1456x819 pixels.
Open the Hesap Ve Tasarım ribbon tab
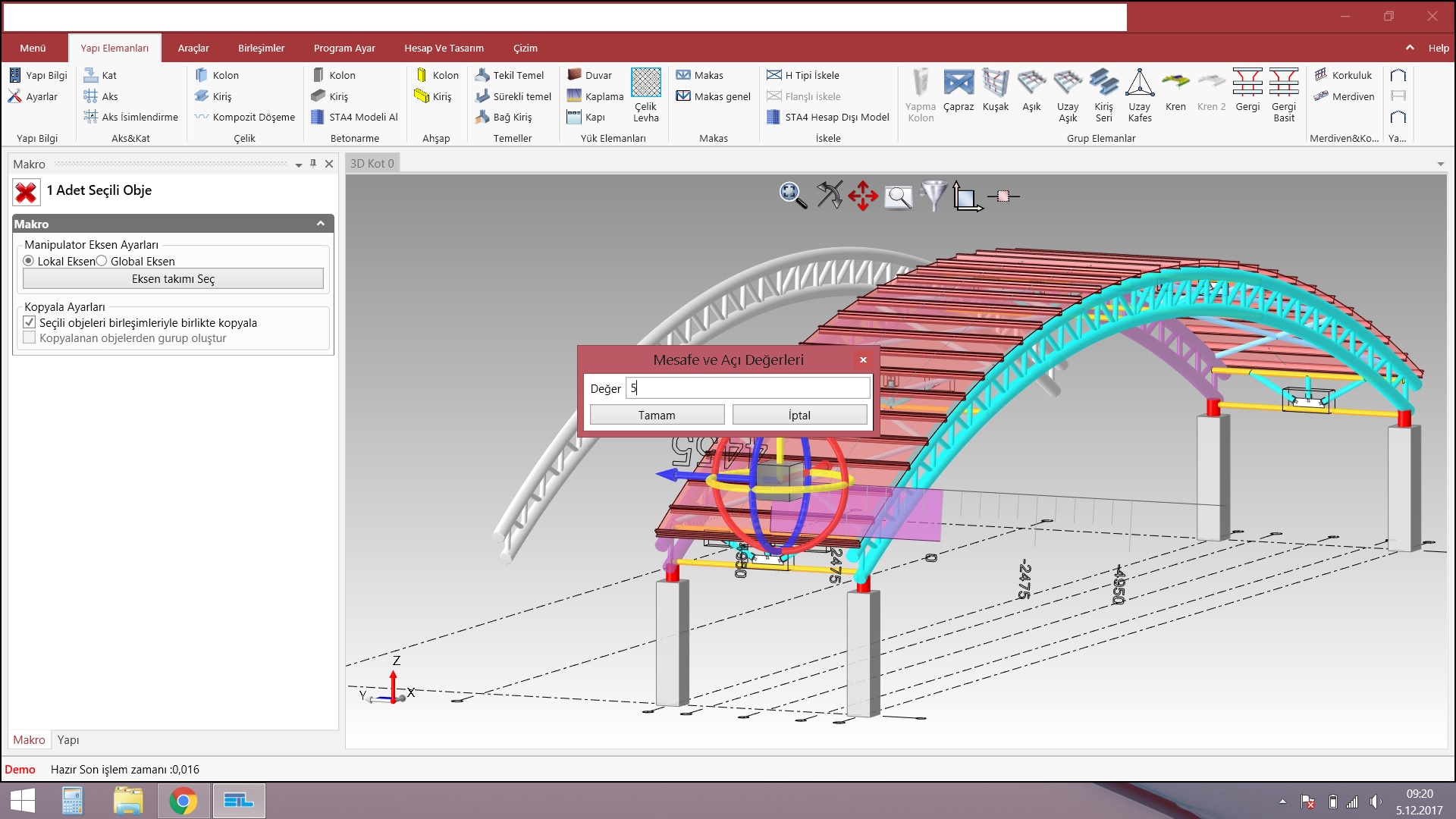(444, 48)
